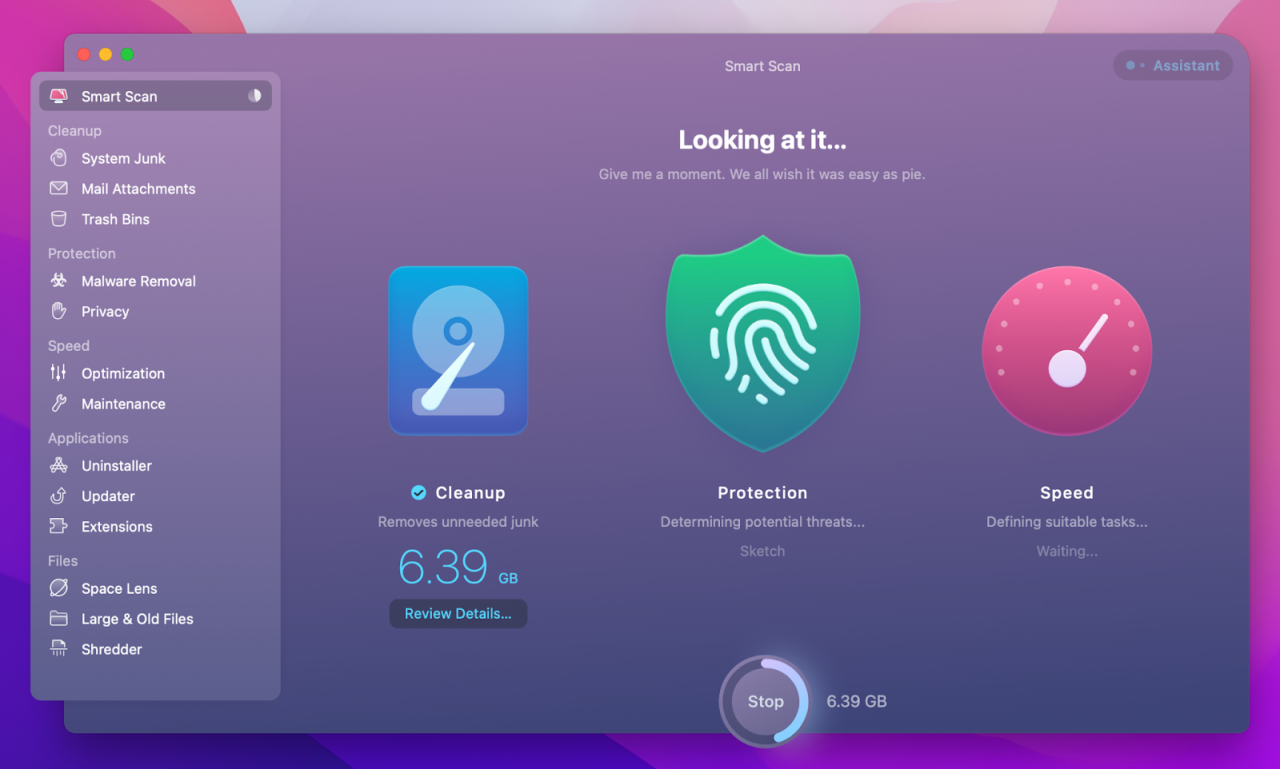This screenshot has width=1280, height=769.
Task: Click the "Applications" sidebar section header
Action: coord(88,438)
